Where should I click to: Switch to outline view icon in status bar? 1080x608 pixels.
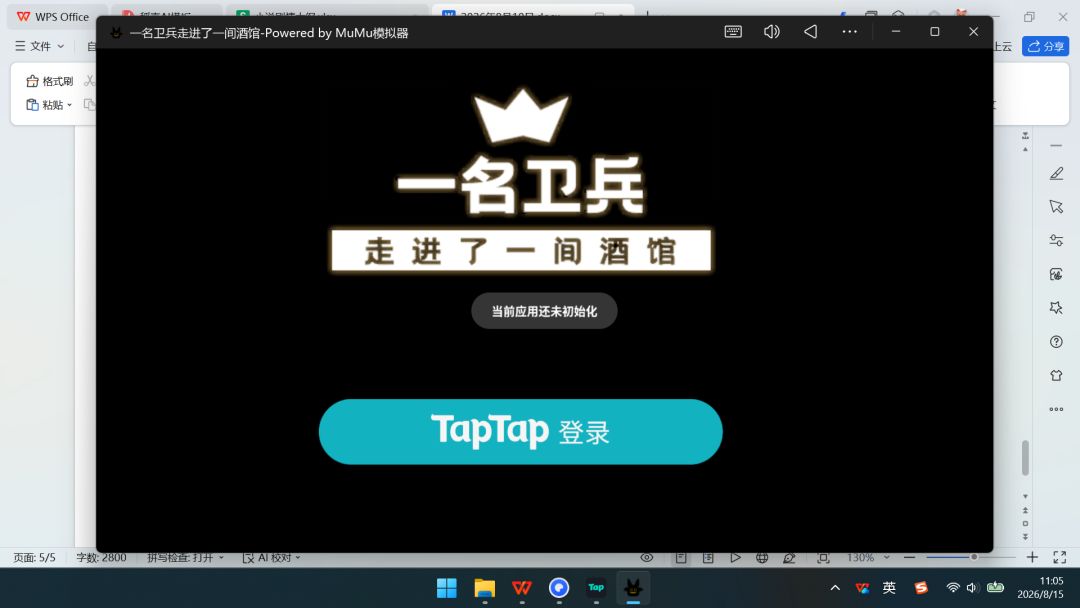[708, 558]
